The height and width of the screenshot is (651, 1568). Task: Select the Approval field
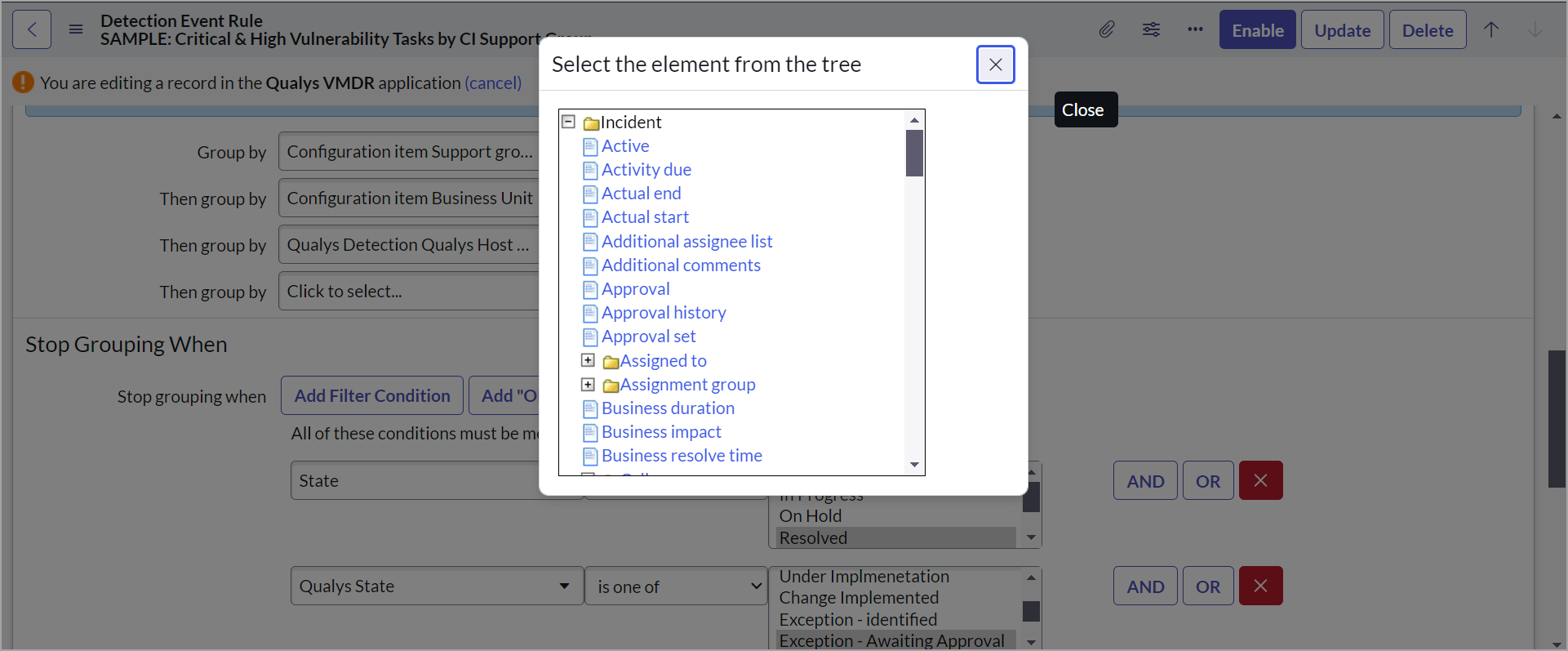(x=636, y=289)
